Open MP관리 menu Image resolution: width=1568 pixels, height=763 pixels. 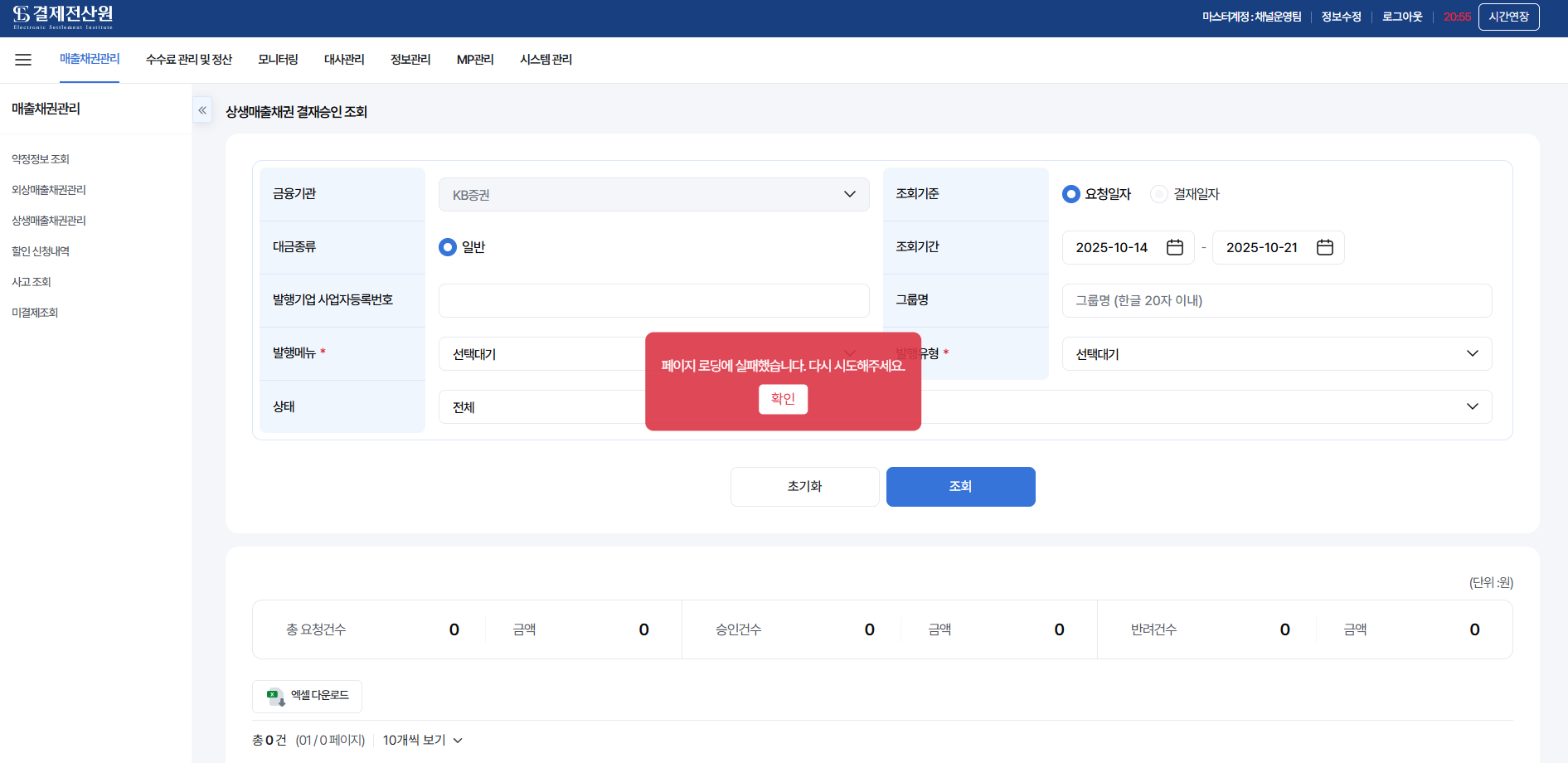[x=475, y=60]
